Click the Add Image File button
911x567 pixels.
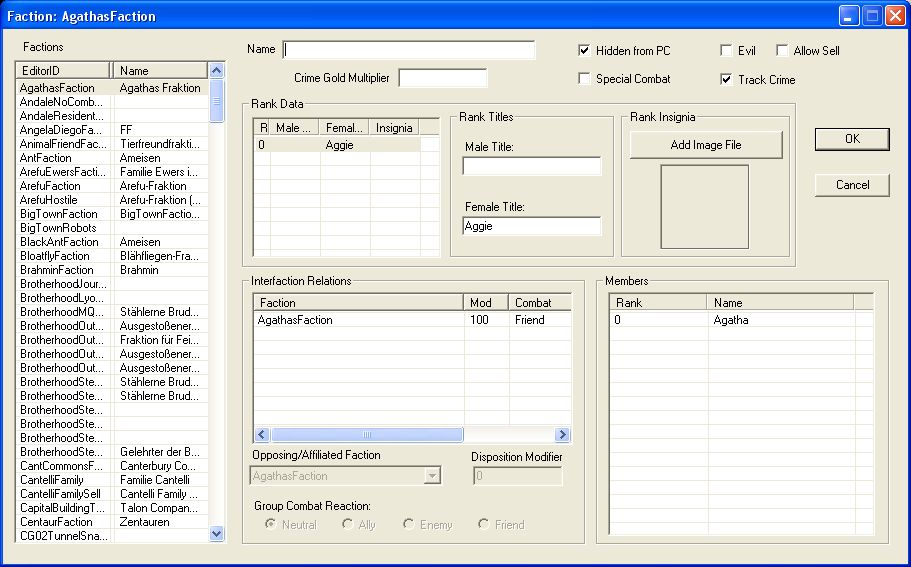pos(706,145)
